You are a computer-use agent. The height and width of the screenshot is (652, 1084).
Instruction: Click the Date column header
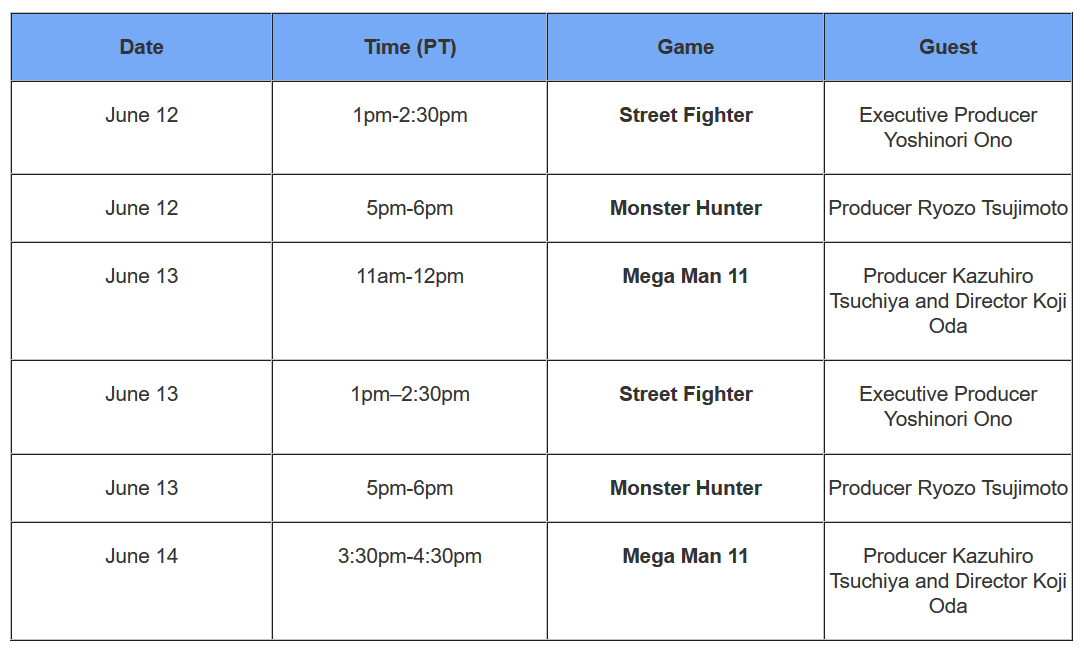[x=142, y=47]
